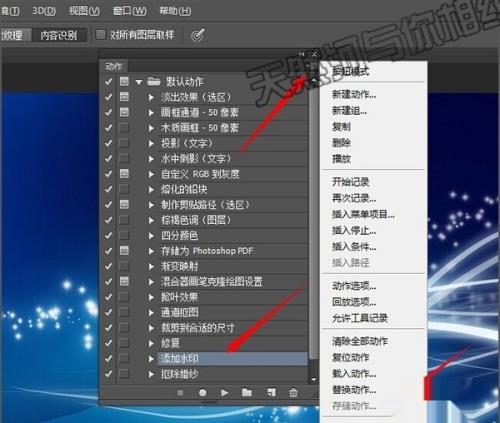Enable 对所有图层取样 checkbox
Viewport: 500px width, 423px height.
point(100,35)
